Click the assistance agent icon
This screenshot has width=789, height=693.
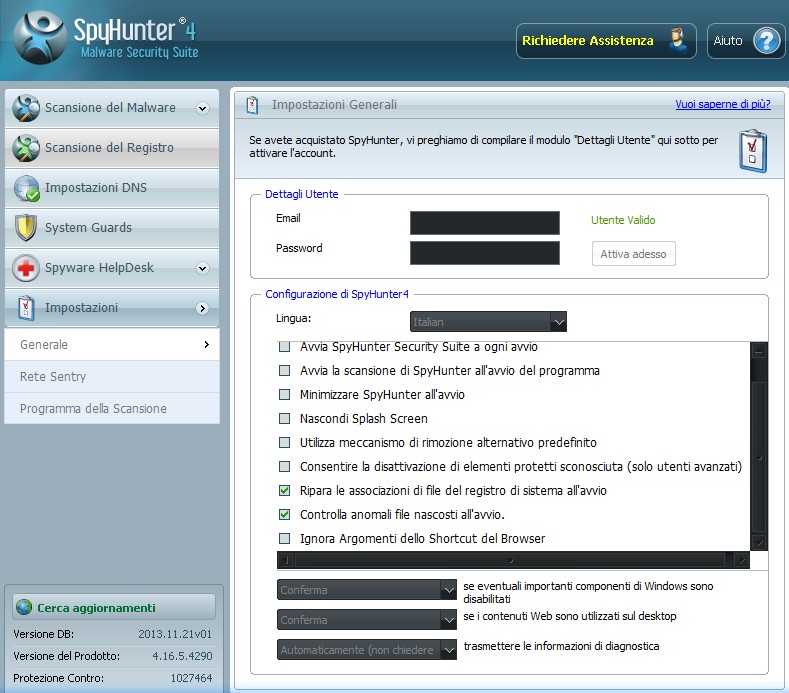click(678, 40)
